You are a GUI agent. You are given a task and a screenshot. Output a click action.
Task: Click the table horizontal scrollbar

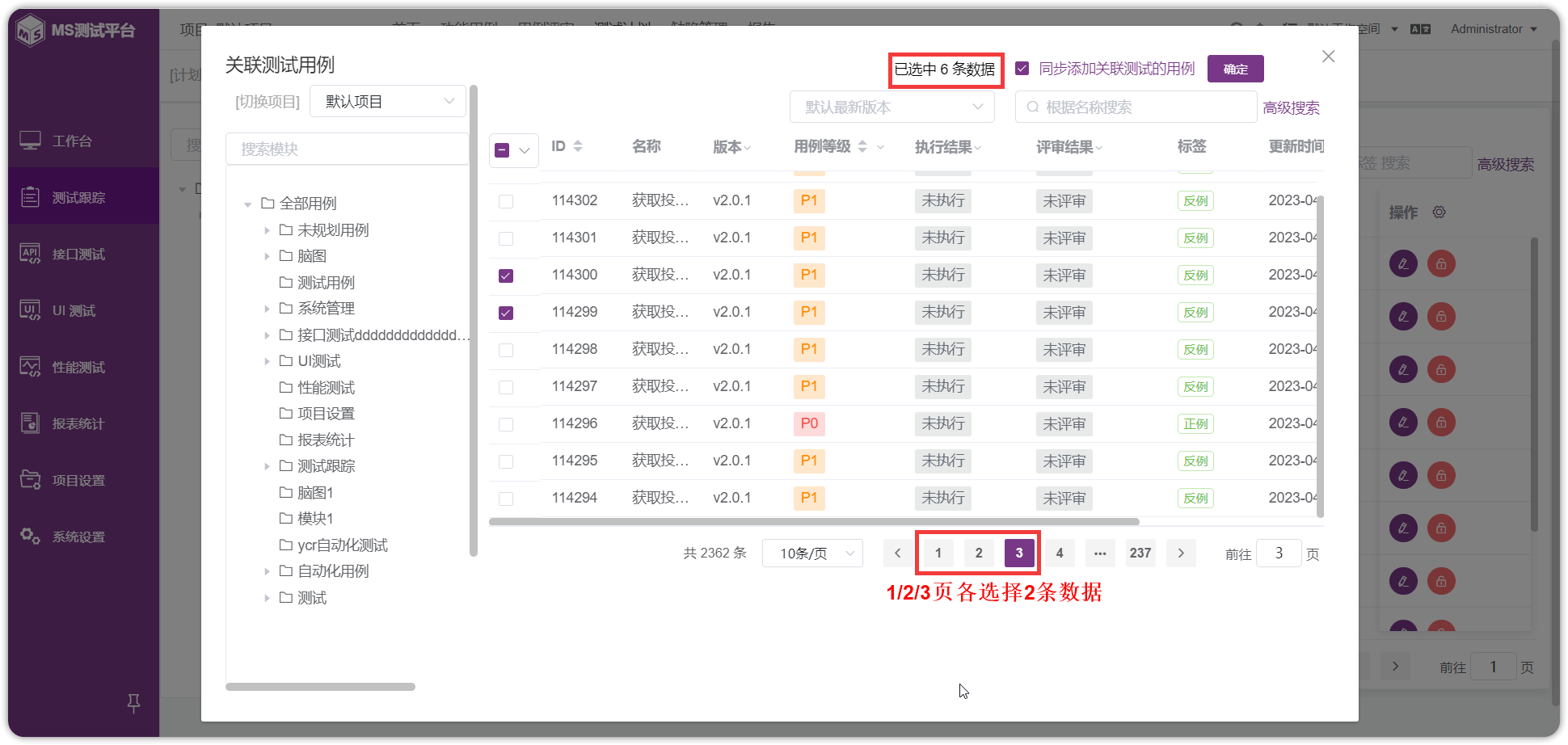tap(814, 522)
